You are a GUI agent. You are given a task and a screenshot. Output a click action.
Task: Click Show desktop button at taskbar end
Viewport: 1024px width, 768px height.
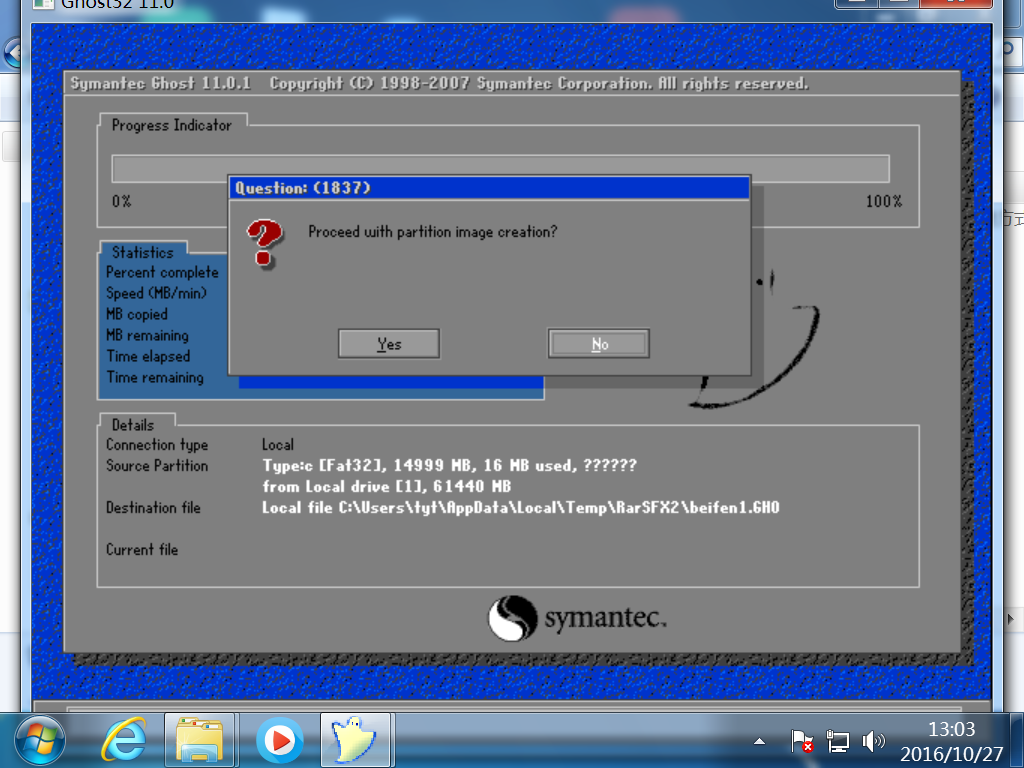pos(1017,741)
